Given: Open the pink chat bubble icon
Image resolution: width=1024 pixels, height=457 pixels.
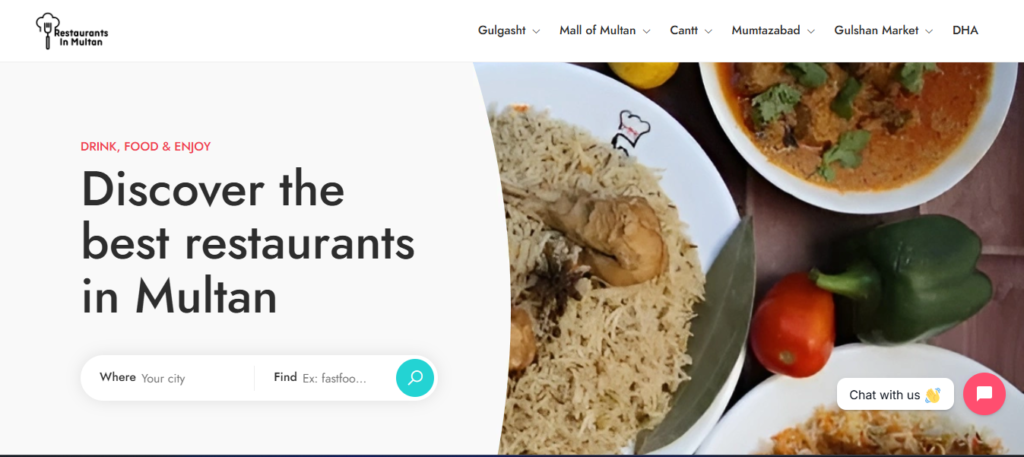Looking at the screenshot, I should coord(984,394).
